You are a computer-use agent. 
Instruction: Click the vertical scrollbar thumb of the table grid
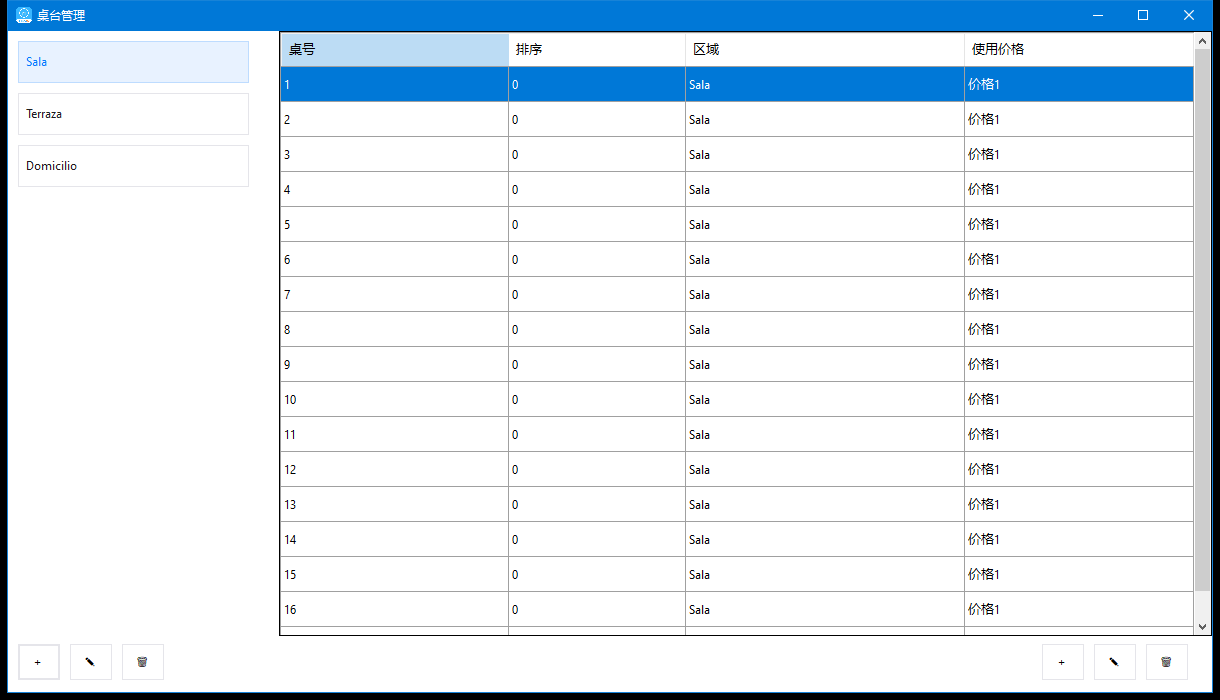(x=1203, y=320)
